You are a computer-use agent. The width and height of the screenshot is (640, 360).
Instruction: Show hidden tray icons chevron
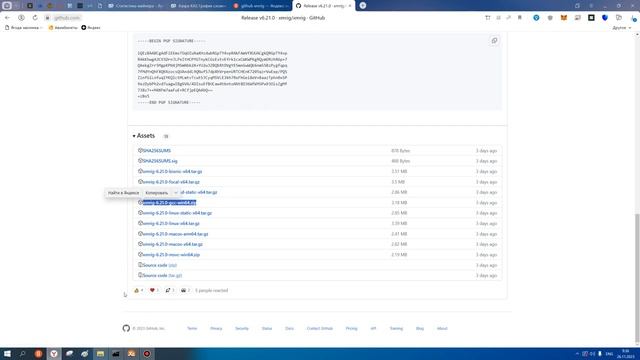[x=577, y=353]
